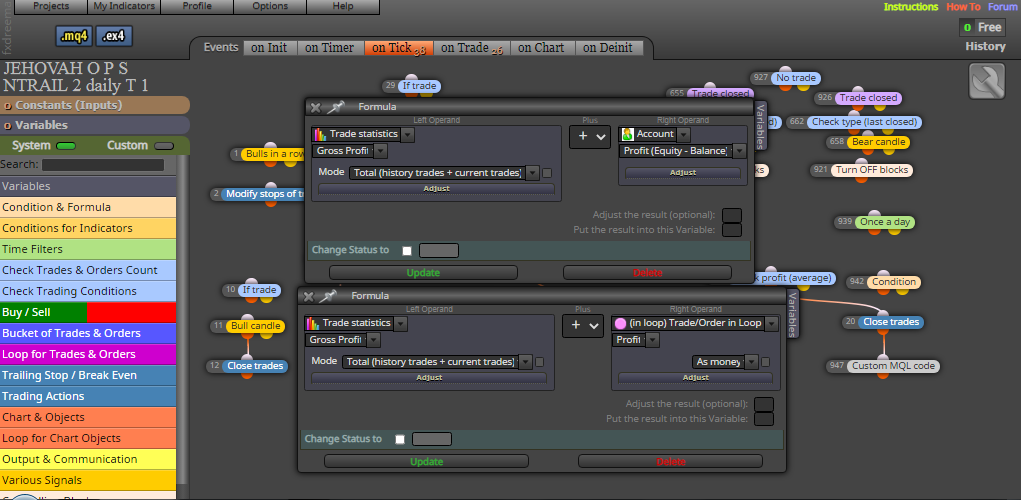The height and width of the screenshot is (500, 1021).
Task: Switch to the on Init tab
Action: click(x=270, y=48)
